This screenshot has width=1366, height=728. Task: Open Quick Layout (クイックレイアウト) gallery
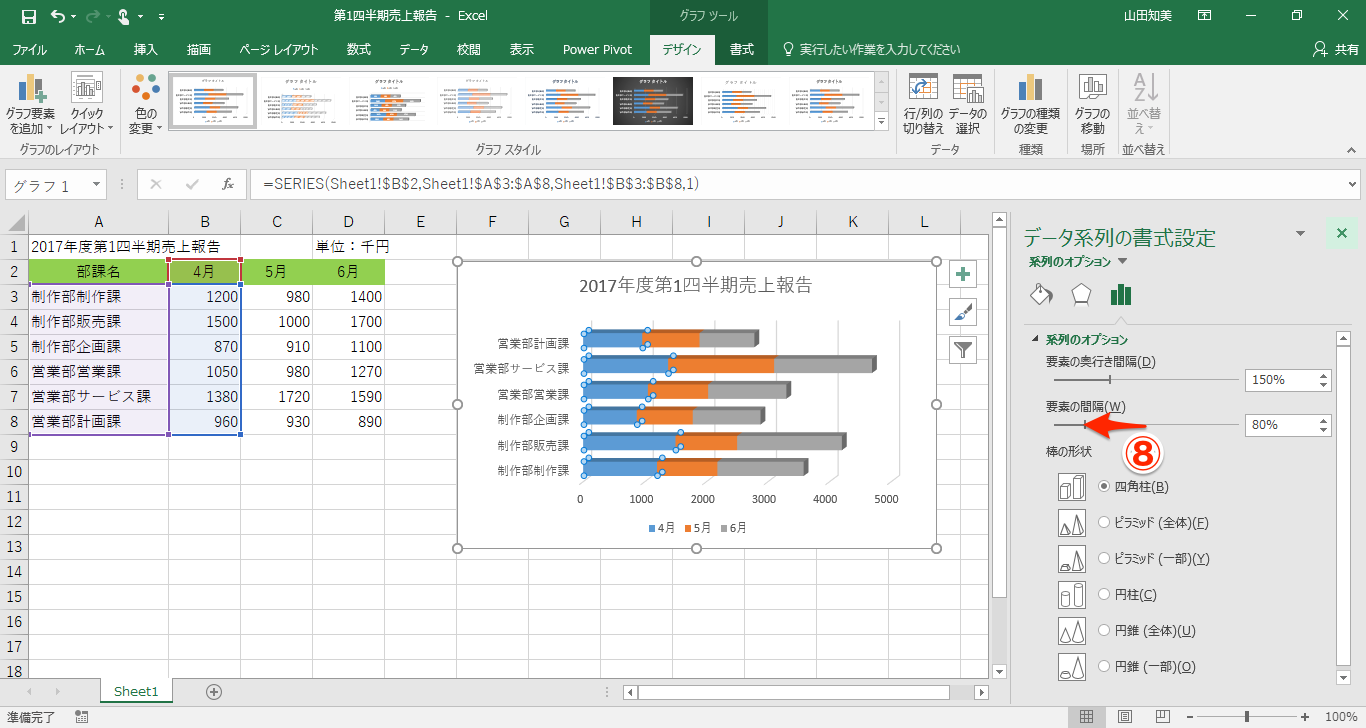tap(87, 104)
